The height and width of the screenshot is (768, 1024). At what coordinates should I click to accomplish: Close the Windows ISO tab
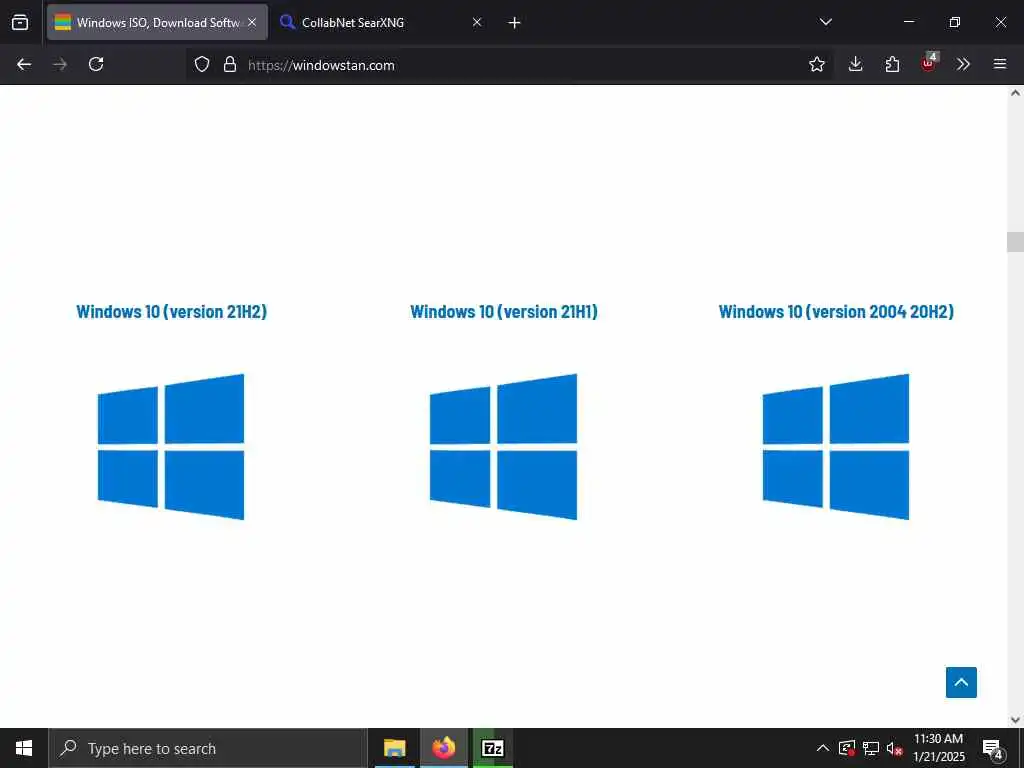pos(252,22)
